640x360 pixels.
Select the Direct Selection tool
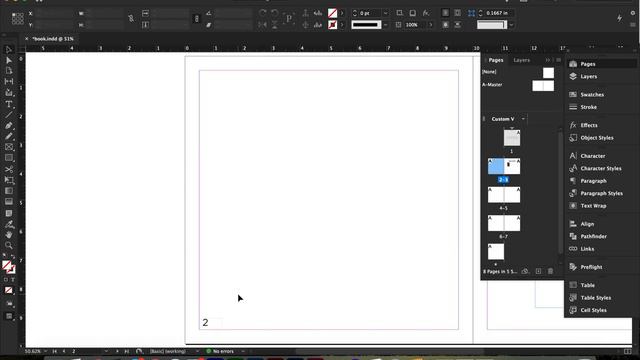tap(9, 60)
